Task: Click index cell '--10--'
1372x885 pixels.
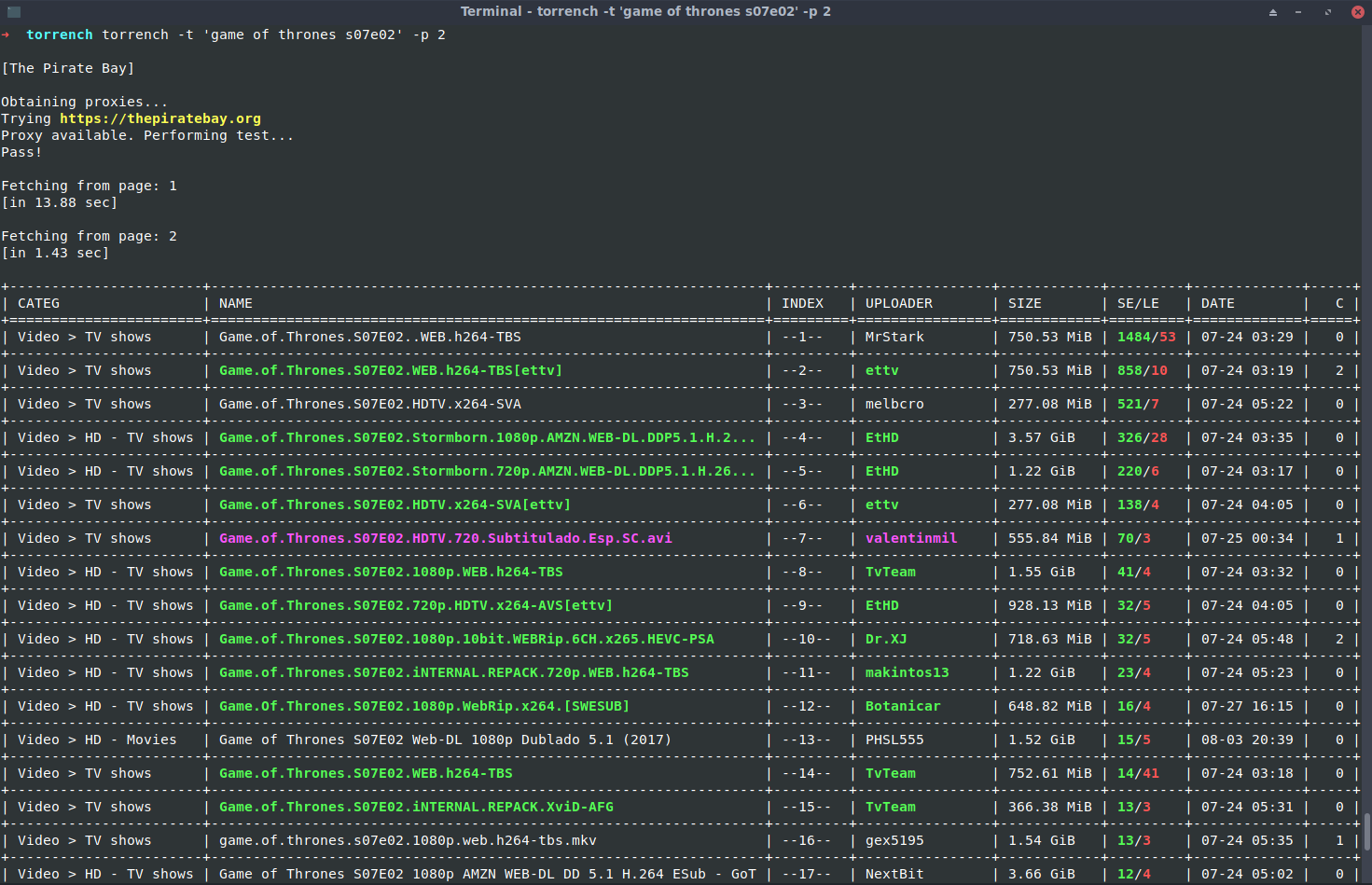Action: [807, 639]
